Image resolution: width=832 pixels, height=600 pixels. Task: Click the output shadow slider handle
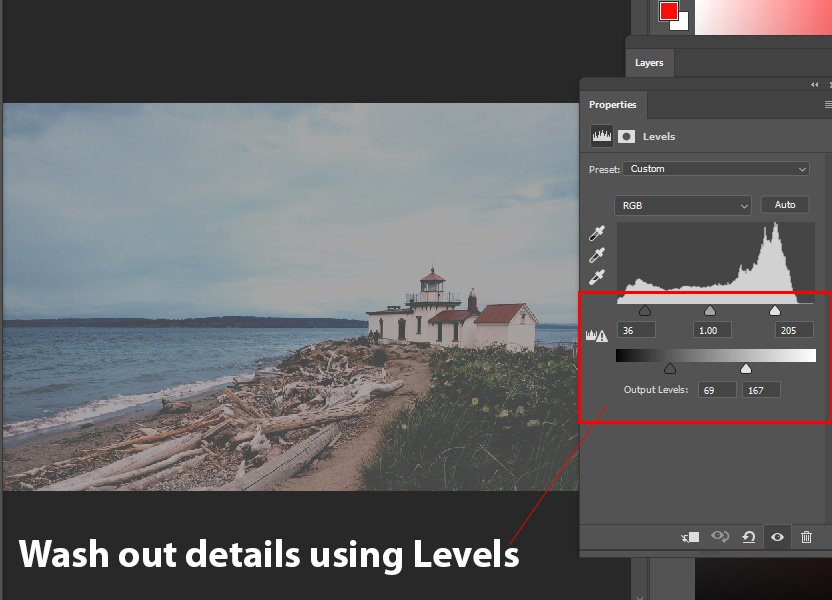[670, 369]
